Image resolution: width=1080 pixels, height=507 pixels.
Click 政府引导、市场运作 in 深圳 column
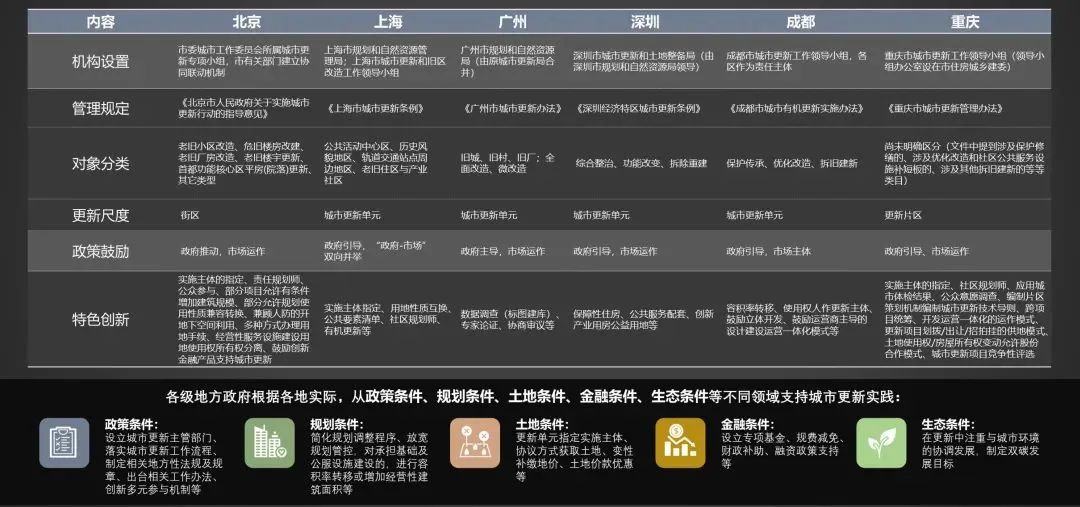(615, 251)
